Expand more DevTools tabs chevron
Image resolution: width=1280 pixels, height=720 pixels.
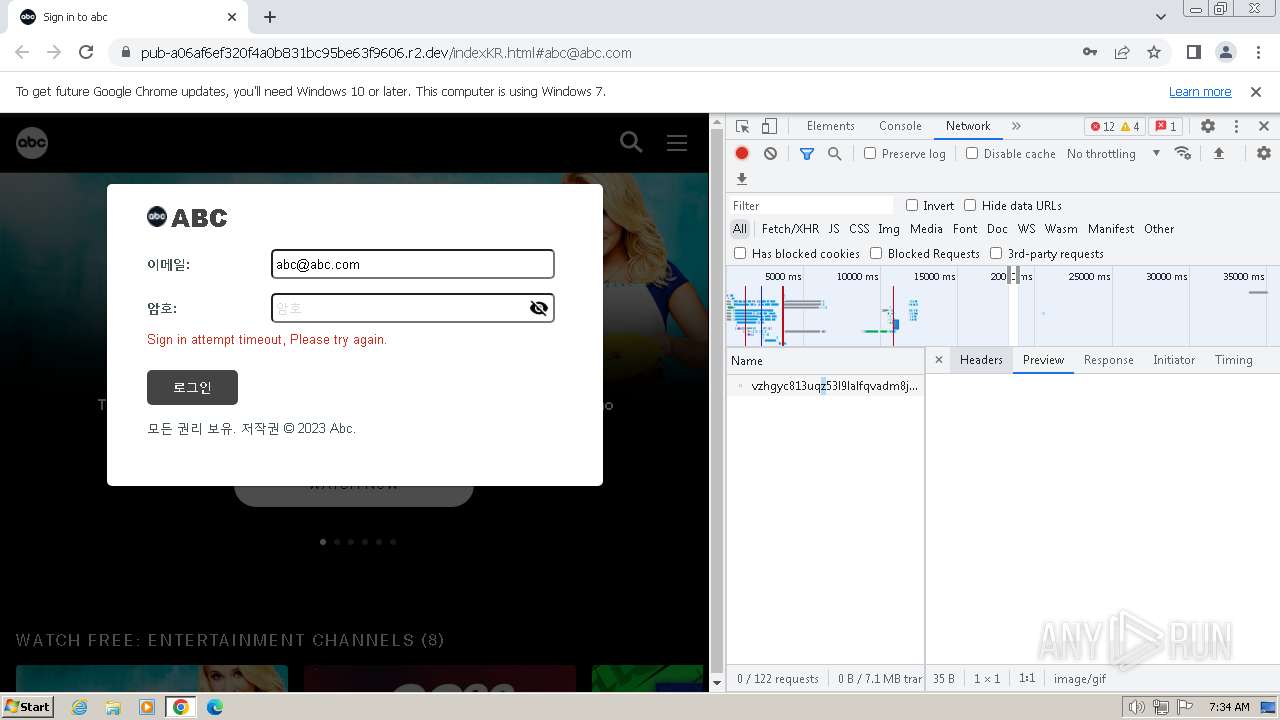[x=1016, y=126]
